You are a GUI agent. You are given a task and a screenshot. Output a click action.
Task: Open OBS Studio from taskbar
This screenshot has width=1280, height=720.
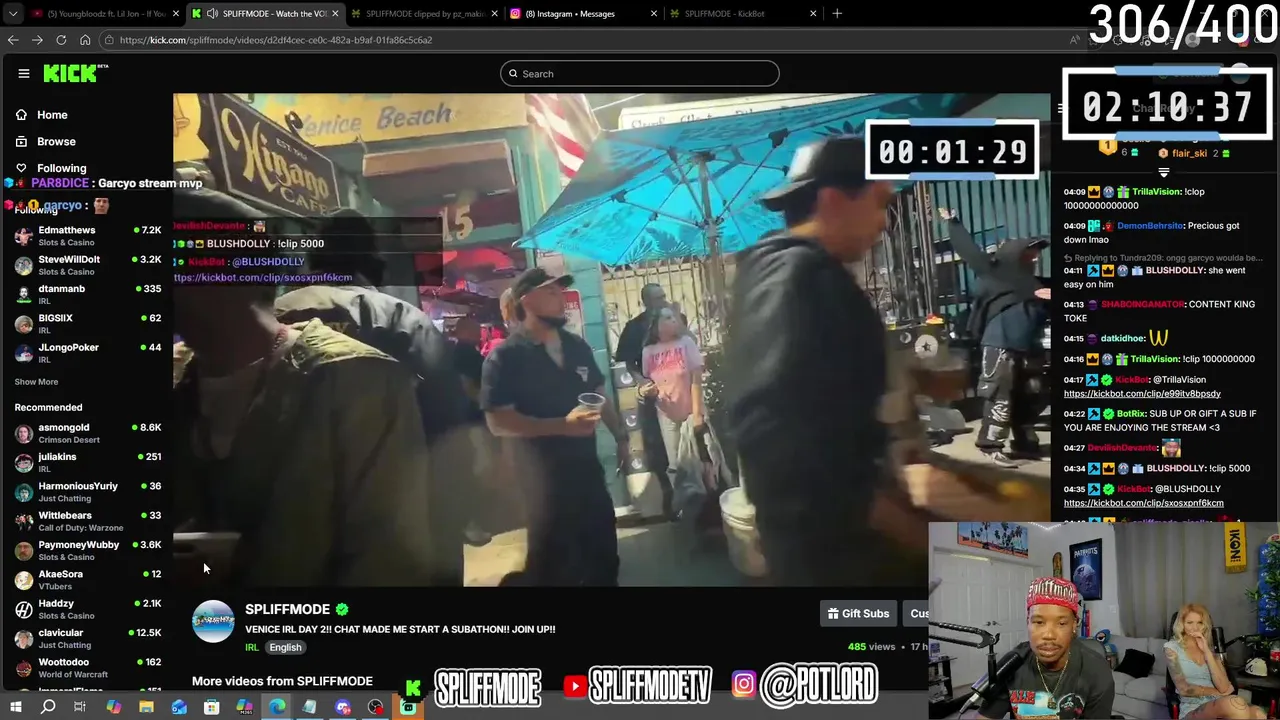(375, 707)
